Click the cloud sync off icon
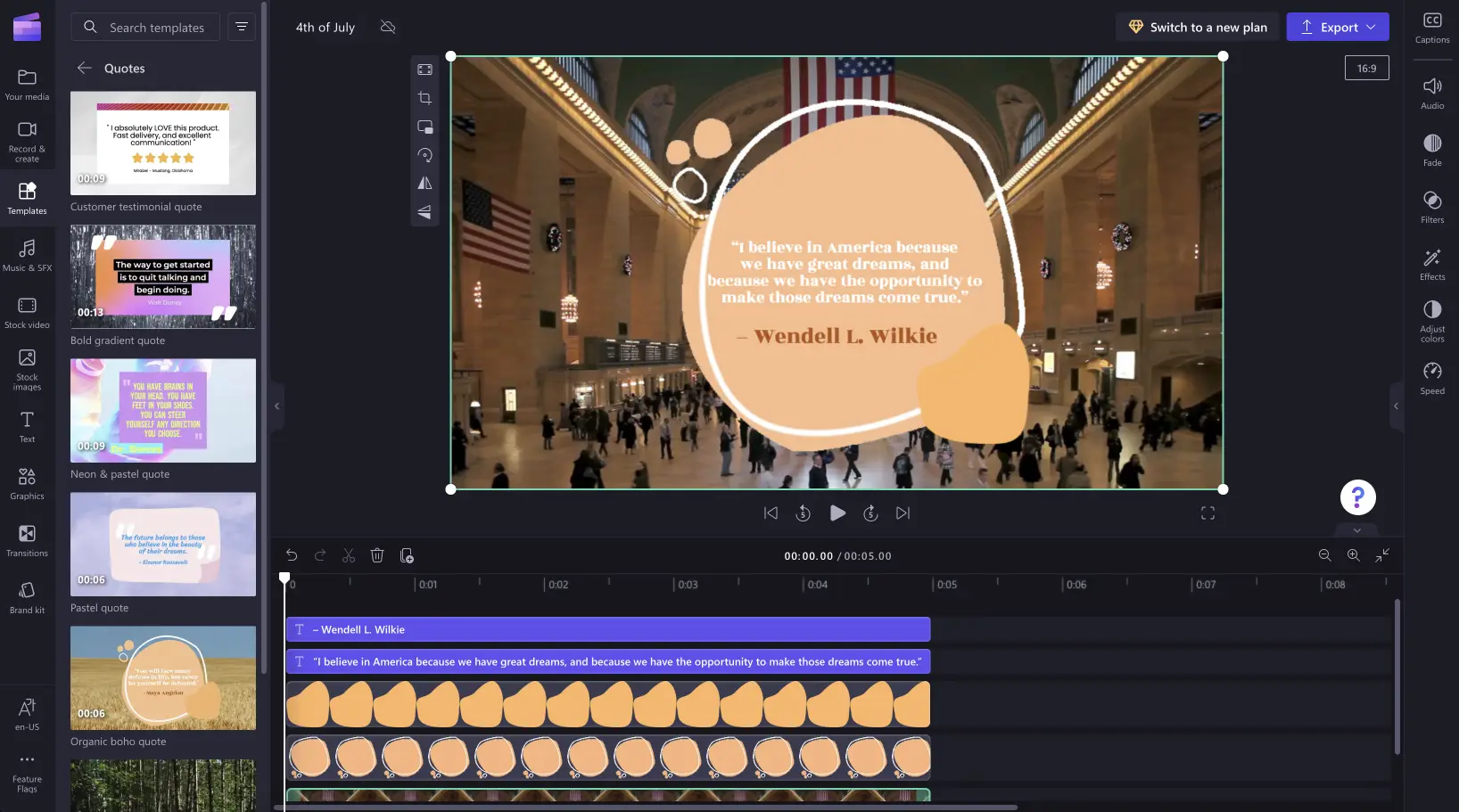This screenshot has width=1459, height=812. [388, 27]
